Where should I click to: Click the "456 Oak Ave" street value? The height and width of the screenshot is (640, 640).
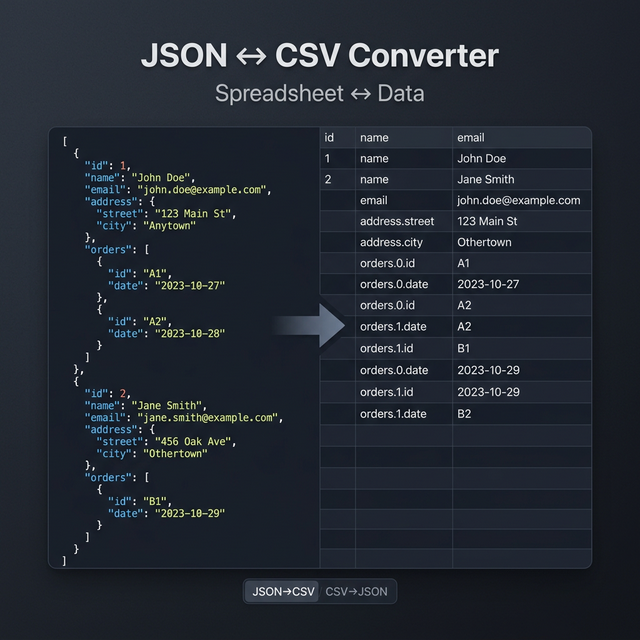[193, 442]
